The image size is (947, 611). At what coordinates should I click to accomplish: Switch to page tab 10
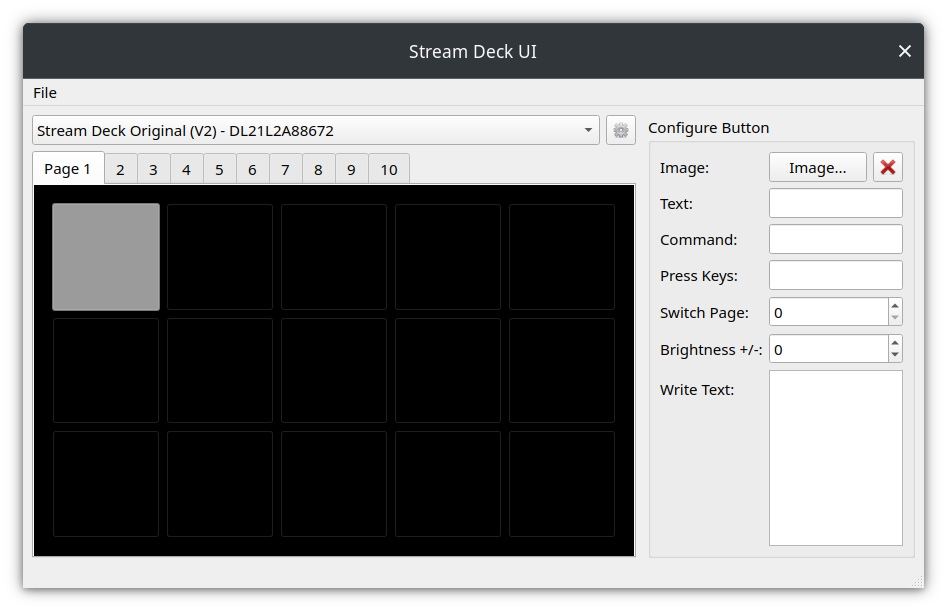389,170
